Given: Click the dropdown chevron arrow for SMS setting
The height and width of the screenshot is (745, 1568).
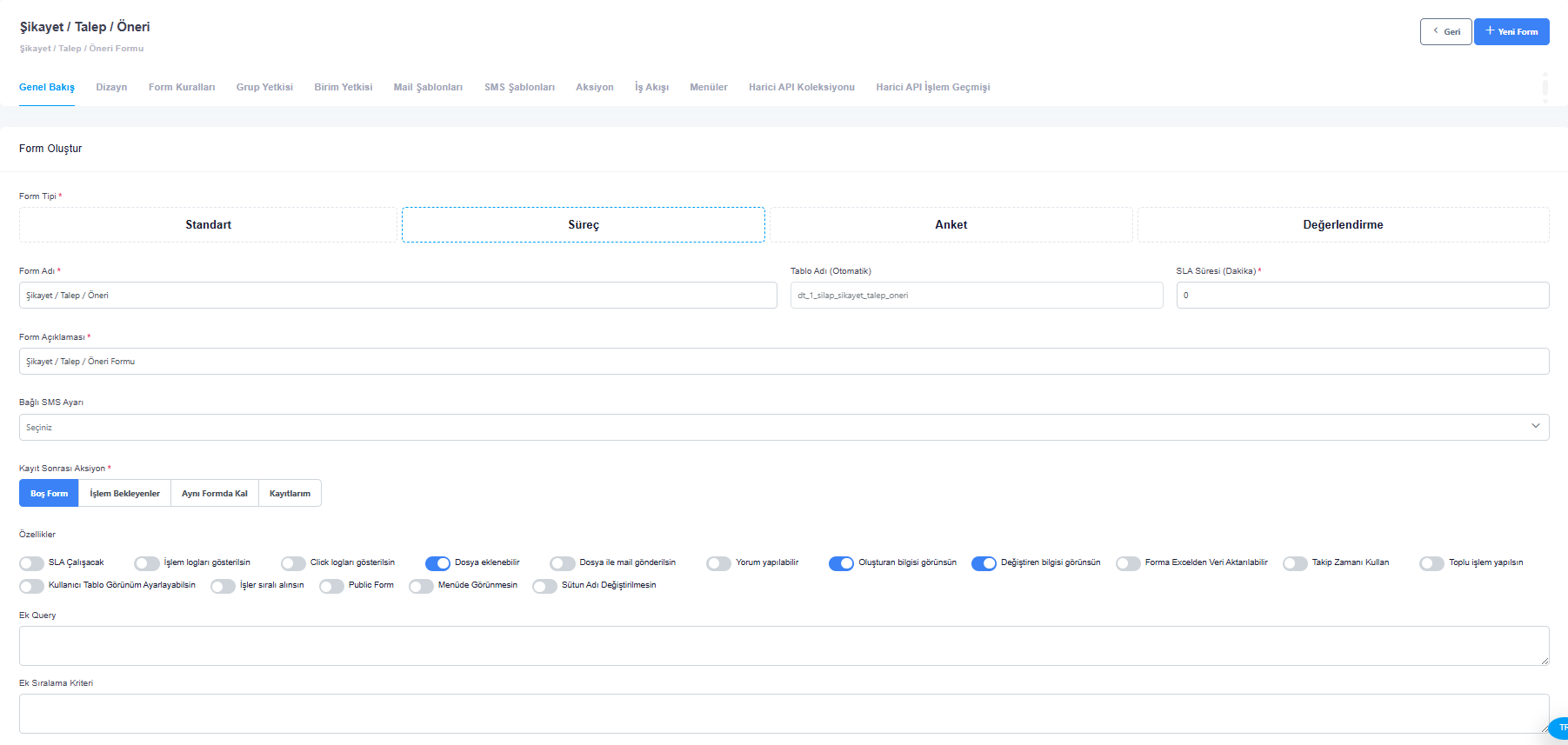Looking at the screenshot, I should pyautogui.click(x=1535, y=426).
